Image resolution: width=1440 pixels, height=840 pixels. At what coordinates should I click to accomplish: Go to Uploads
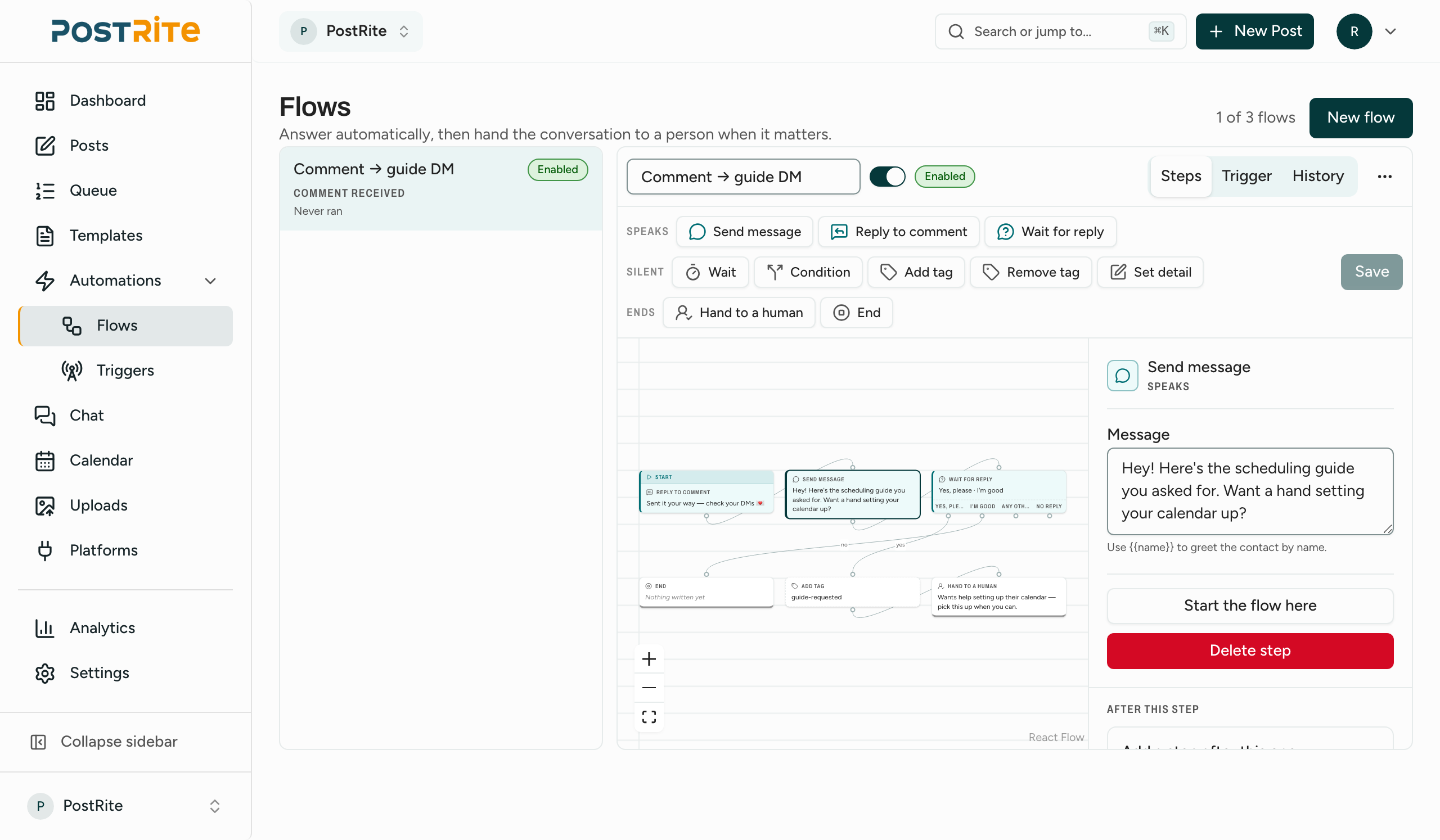click(x=125, y=505)
